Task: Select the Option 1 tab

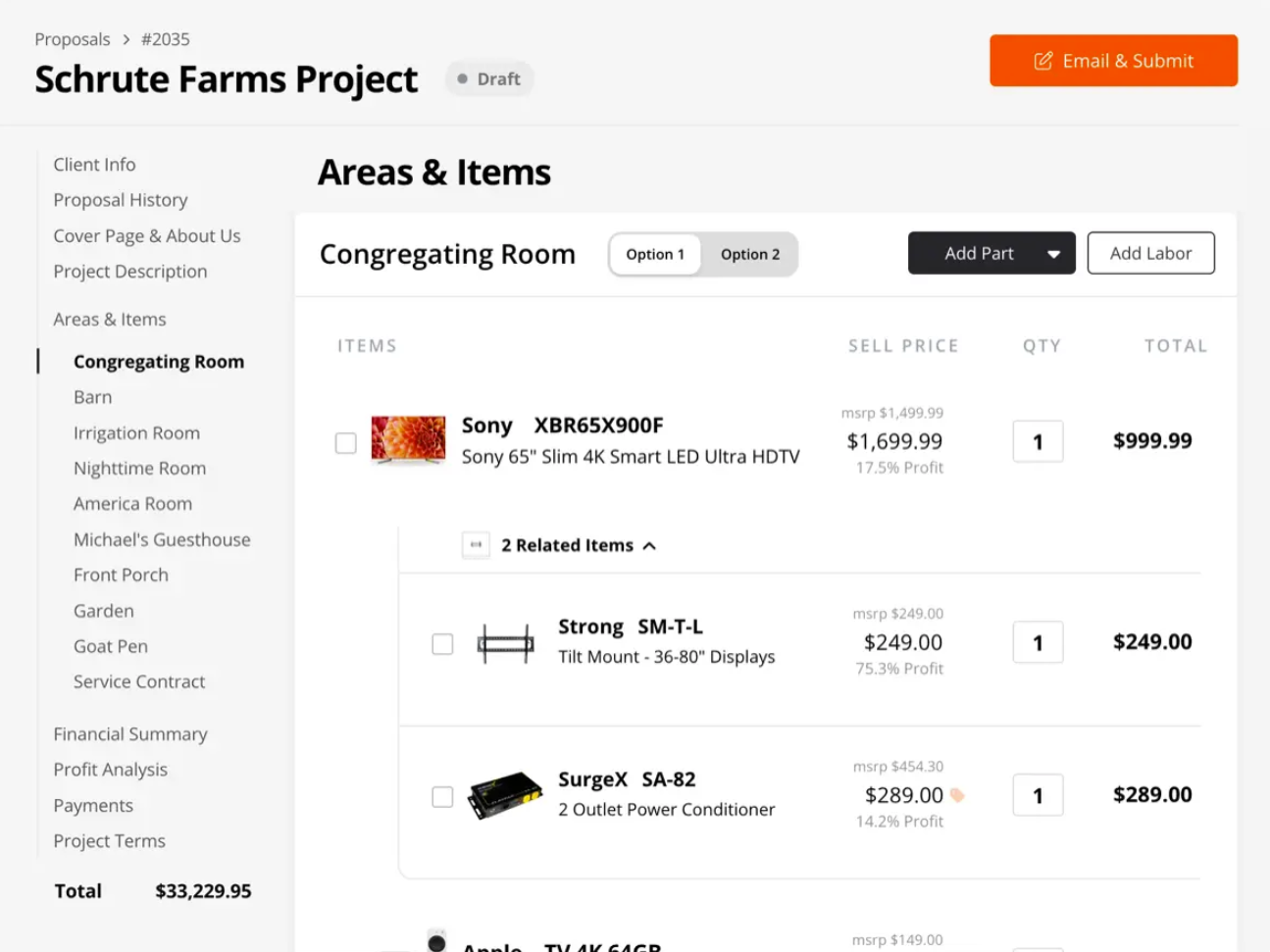Action: [655, 255]
